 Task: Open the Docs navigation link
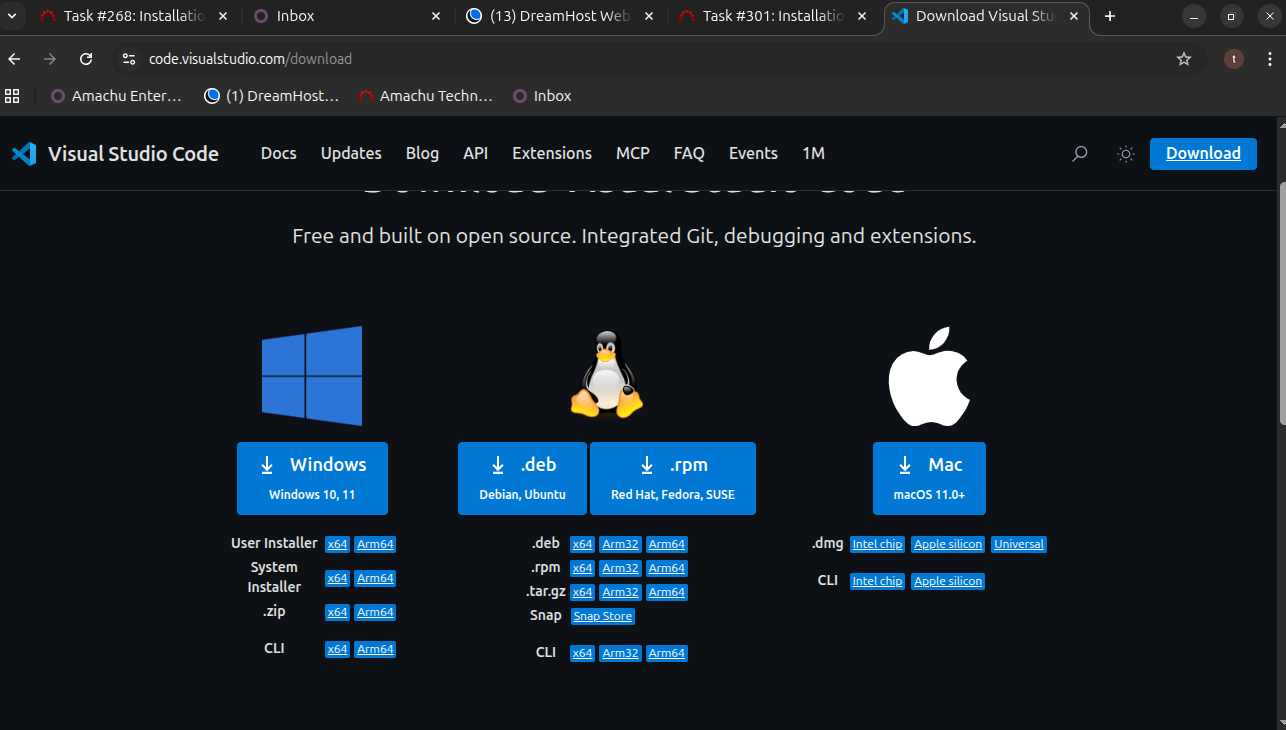(278, 153)
